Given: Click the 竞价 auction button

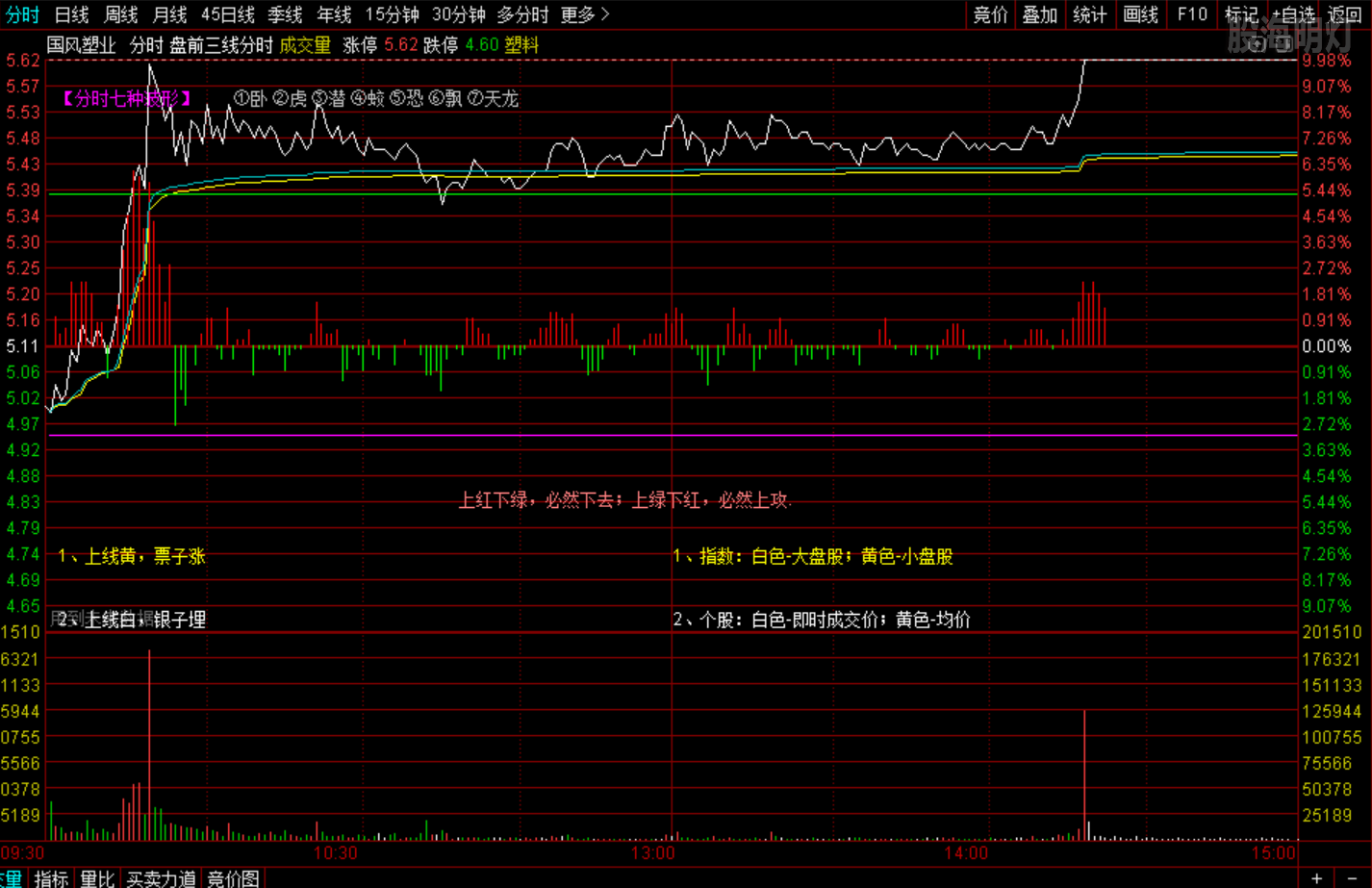Looking at the screenshot, I should pos(990,14).
